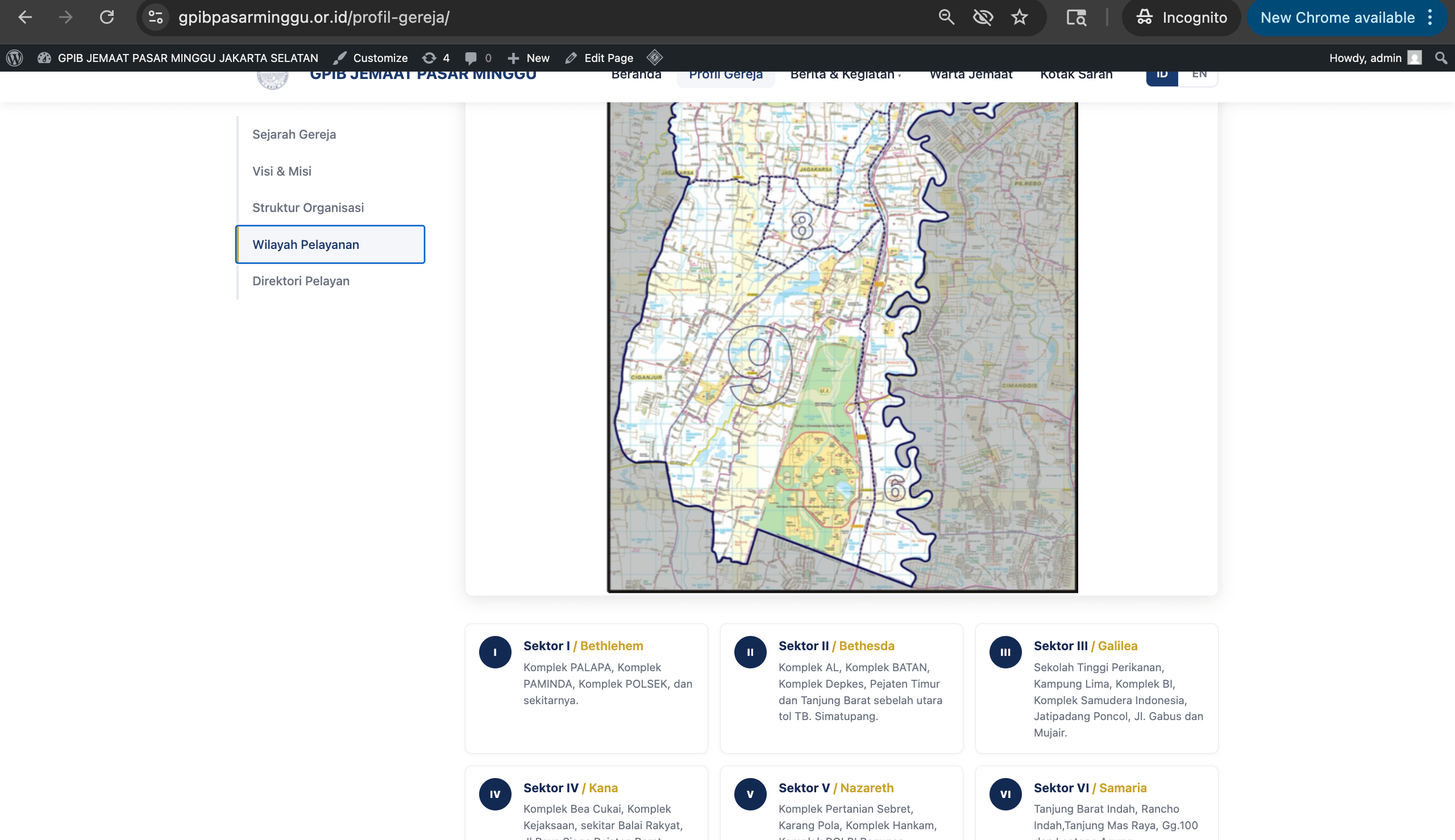Open the 4 pending updates icon
Image resolution: width=1455 pixels, height=840 pixels.
click(435, 58)
